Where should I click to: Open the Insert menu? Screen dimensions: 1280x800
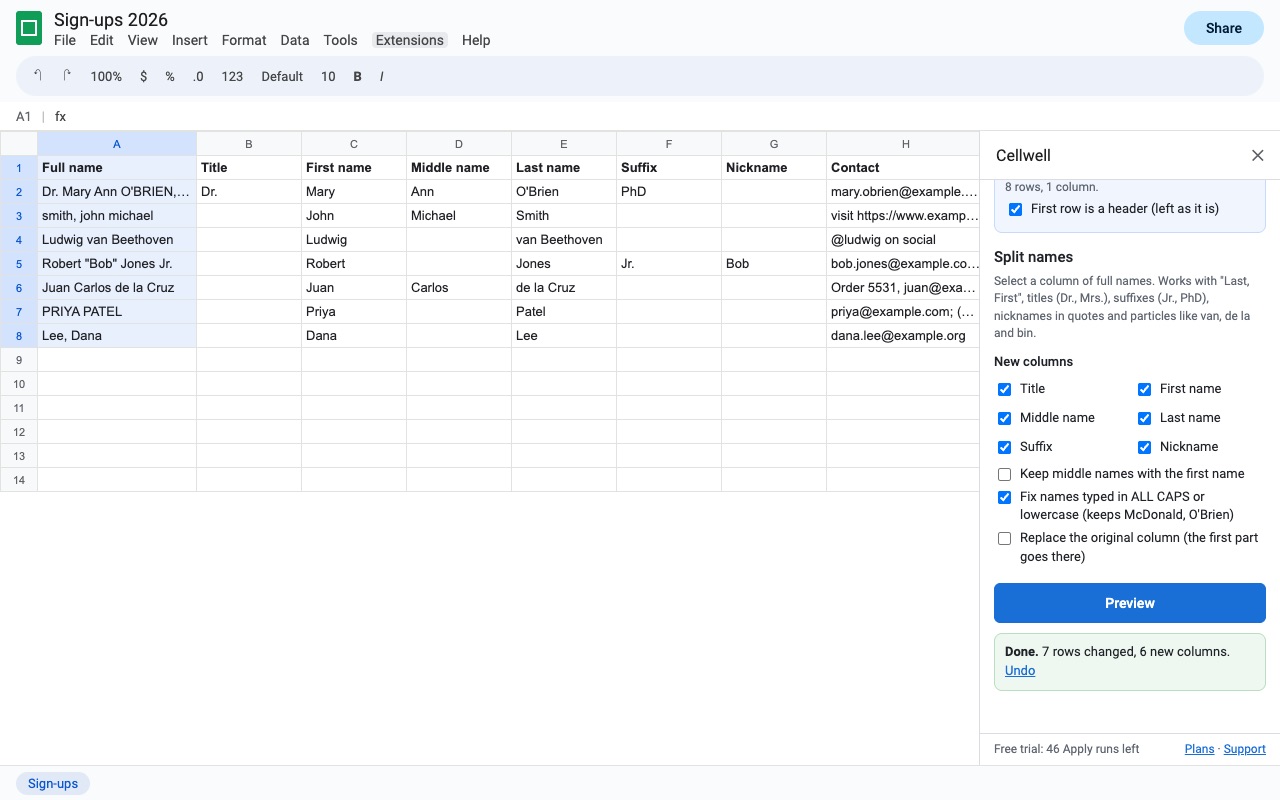point(190,40)
